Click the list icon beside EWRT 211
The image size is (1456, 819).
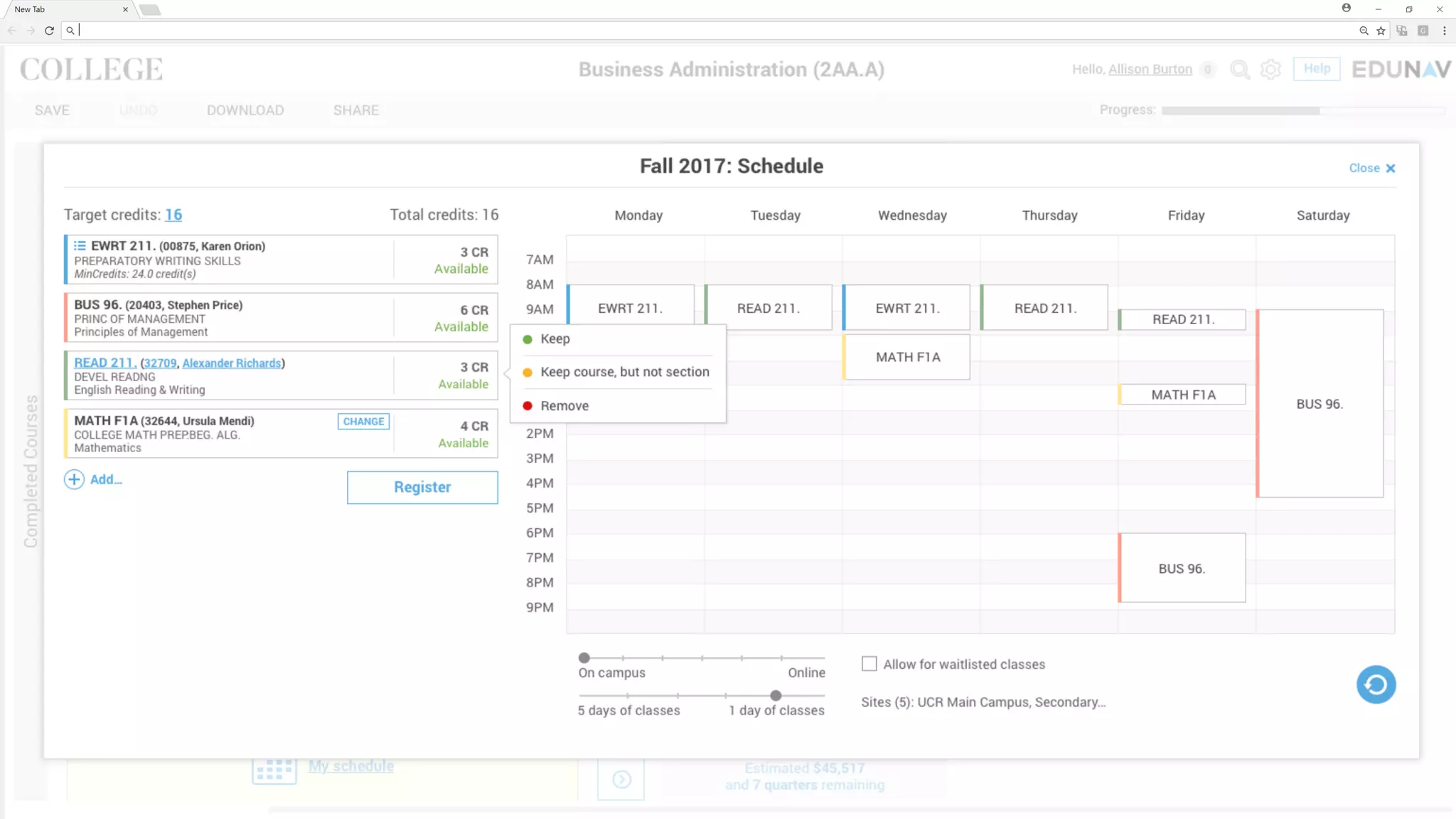(x=80, y=246)
